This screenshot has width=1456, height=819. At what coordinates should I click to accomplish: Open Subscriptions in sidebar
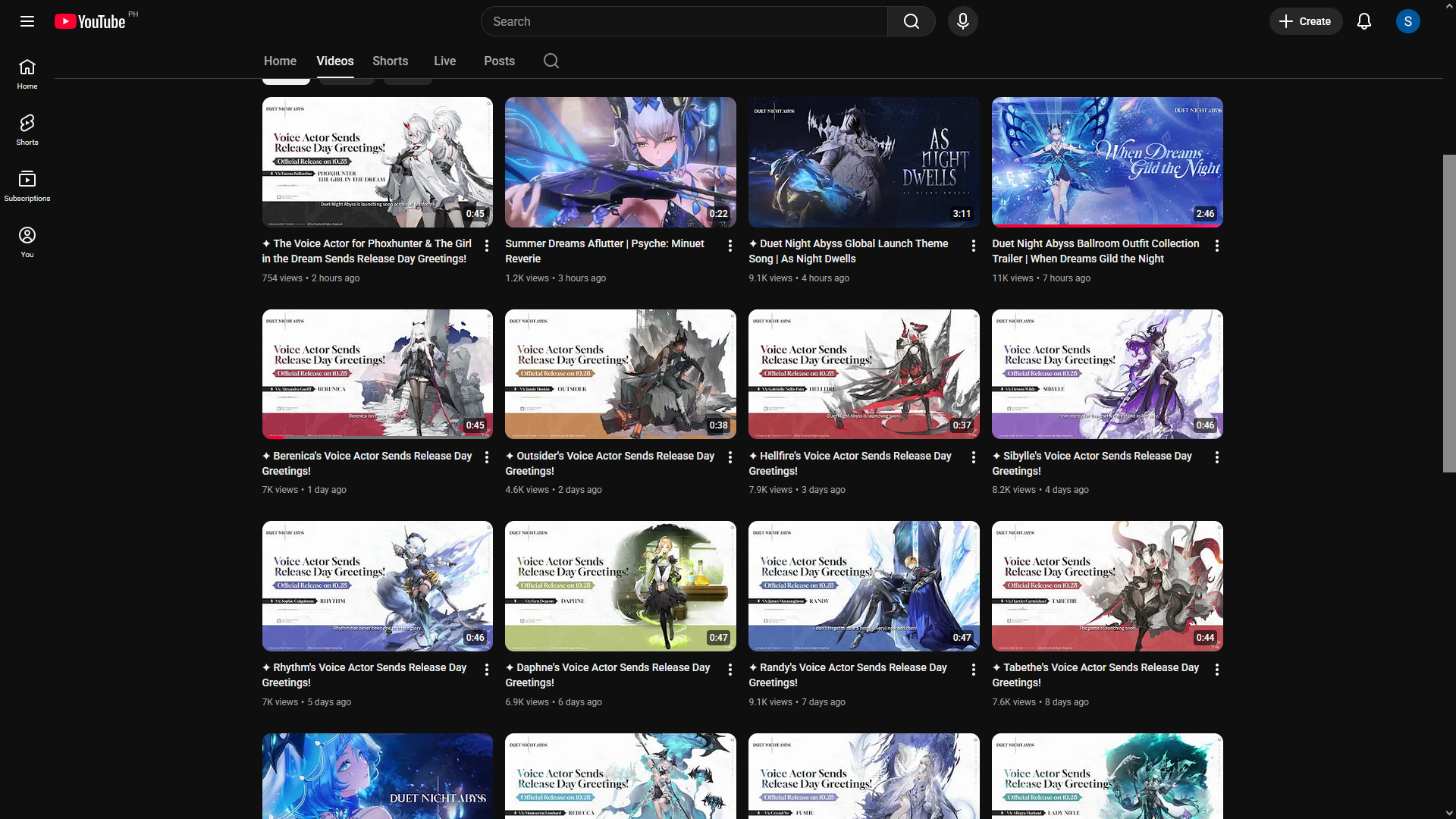(27, 186)
